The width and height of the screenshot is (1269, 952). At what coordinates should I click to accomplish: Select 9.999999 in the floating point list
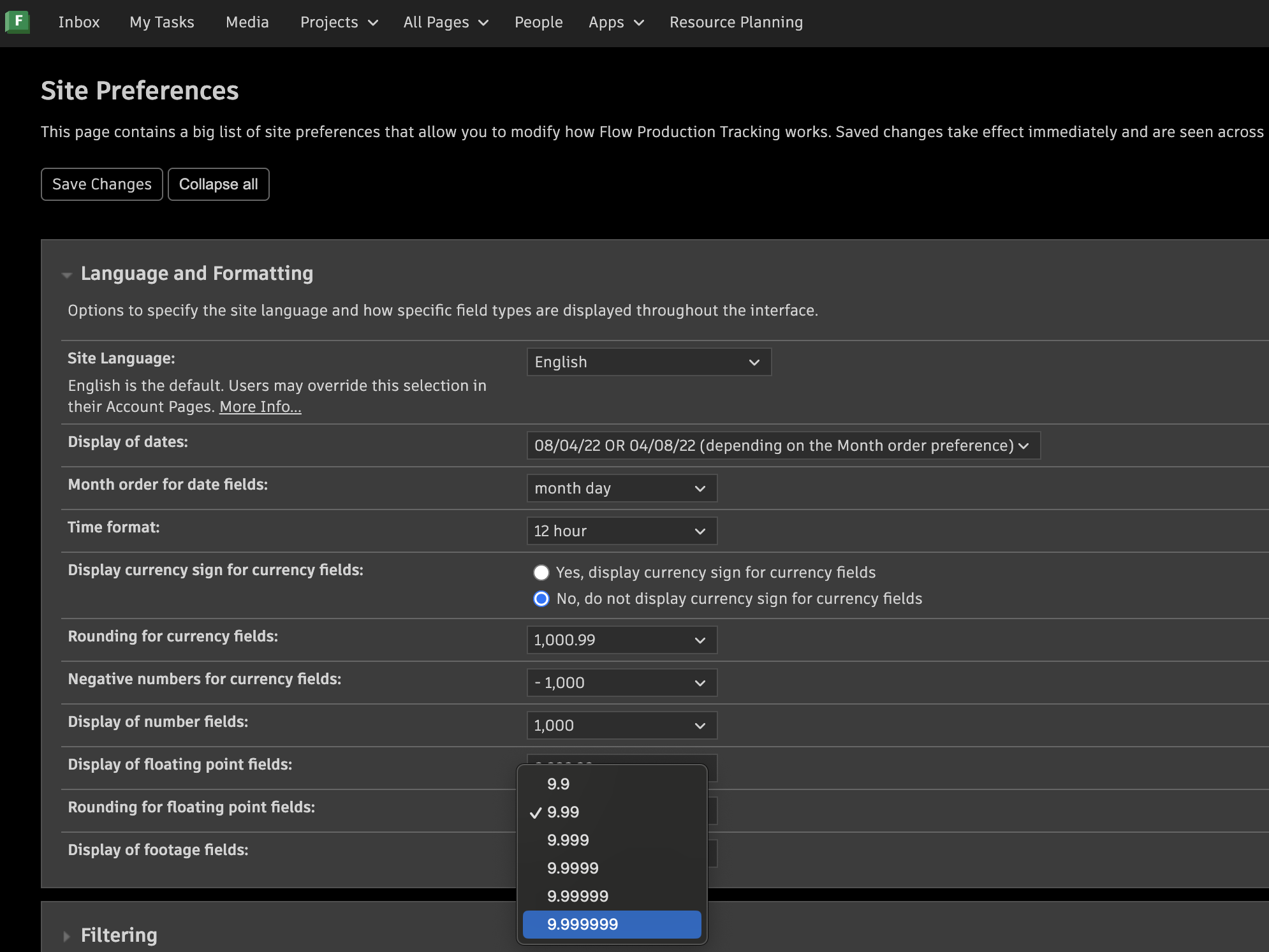click(610, 924)
